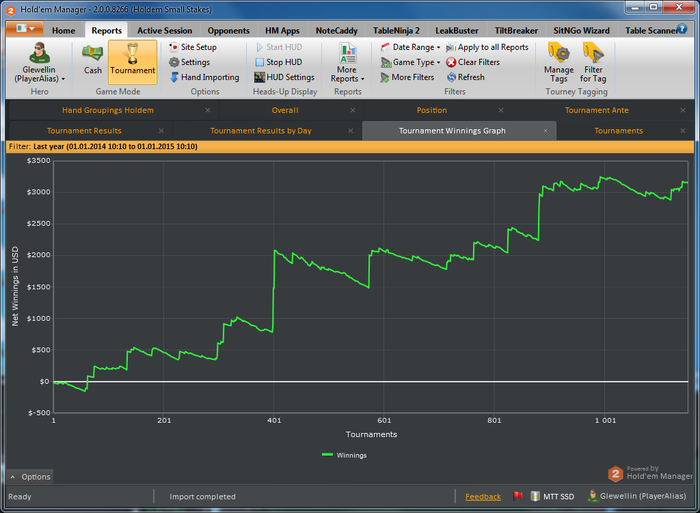Open More Filters
The image size is (700, 513).
(x=407, y=77)
